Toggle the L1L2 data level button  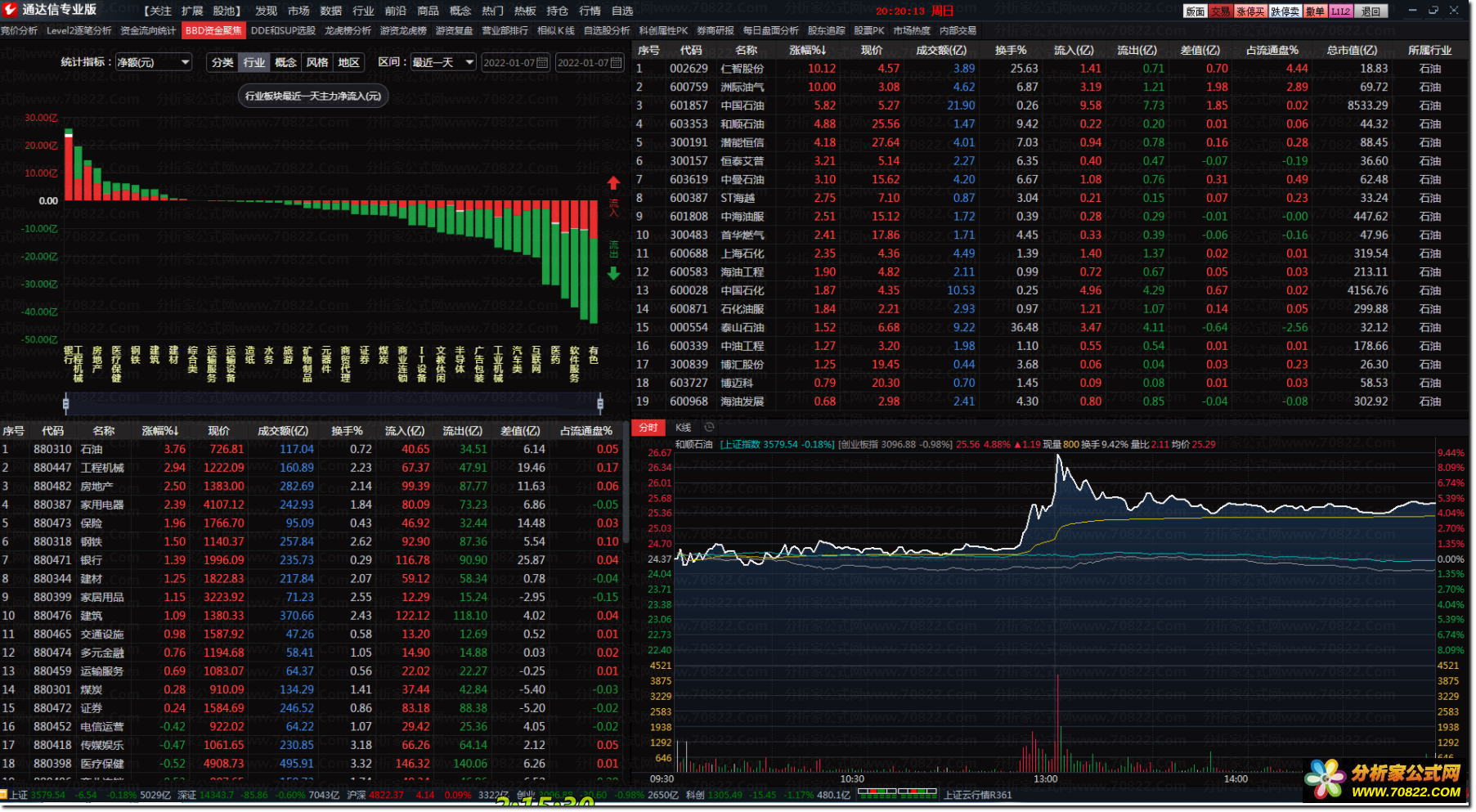1340,11
